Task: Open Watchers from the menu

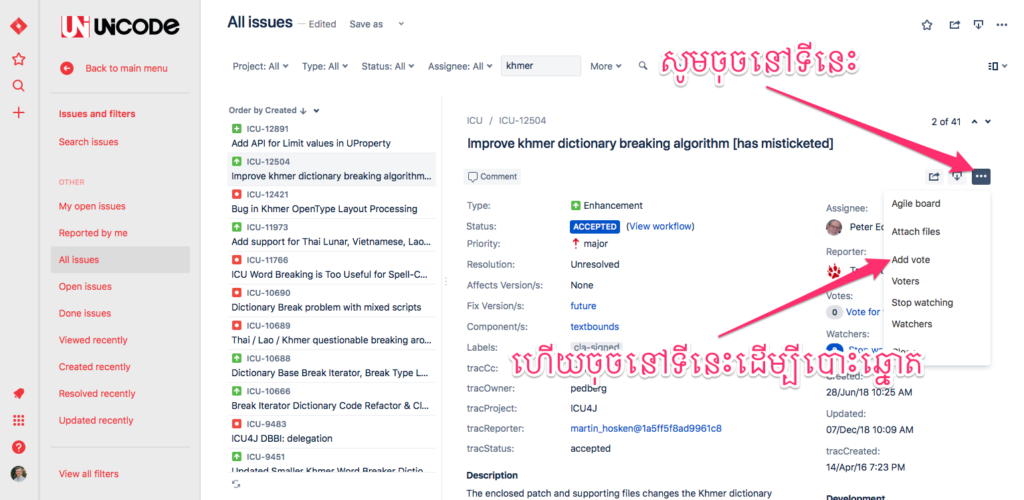Action: click(x=910, y=324)
